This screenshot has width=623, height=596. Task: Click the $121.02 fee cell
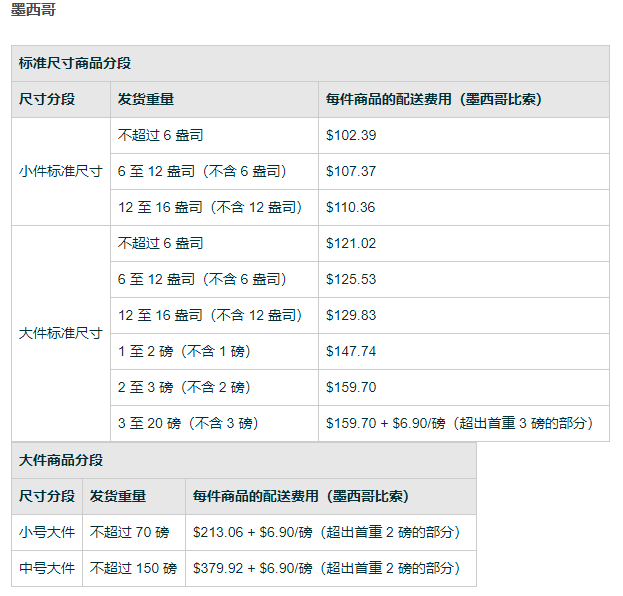click(351, 243)
